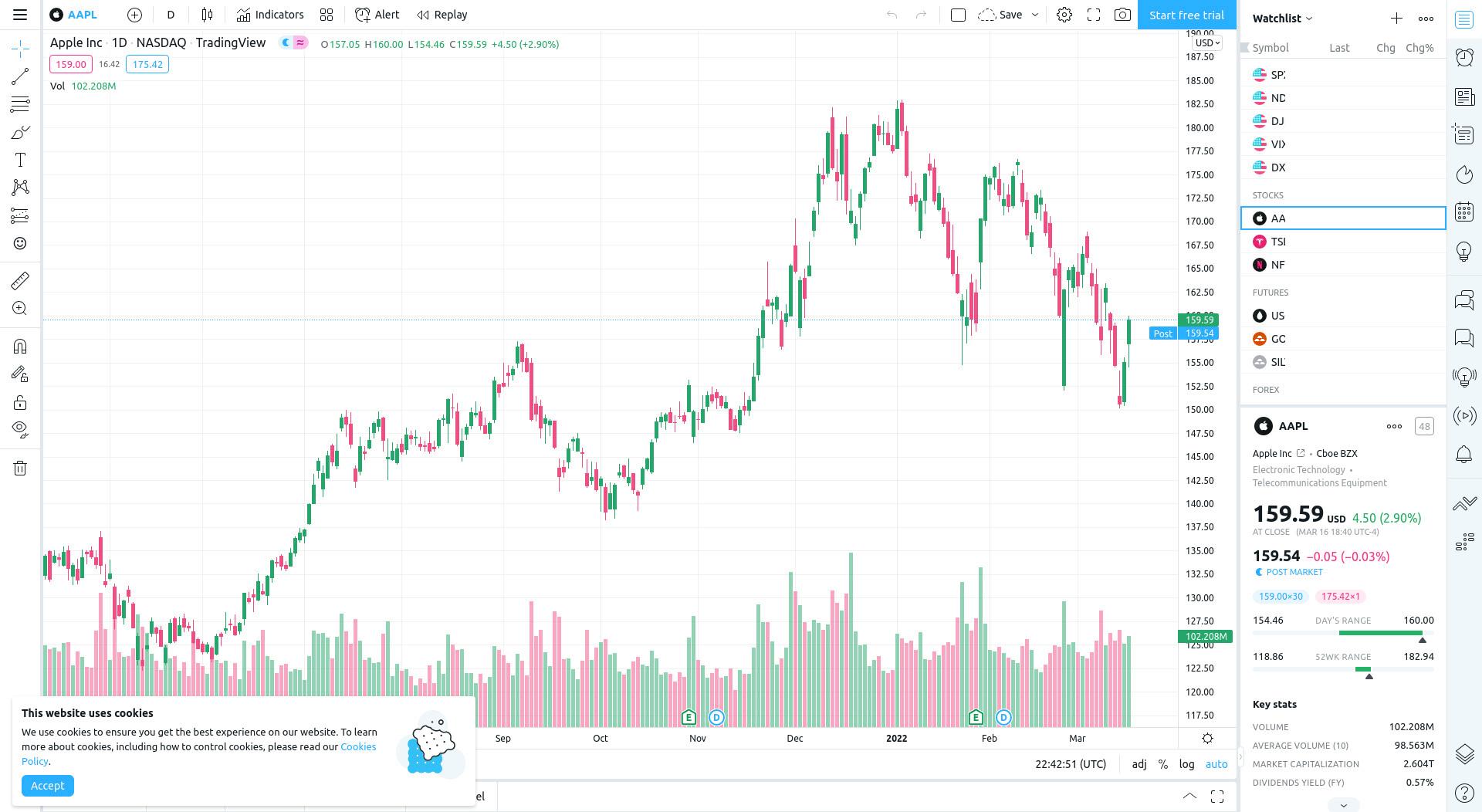Open the Fibonacci retracement tools

click(x=20, y=104)
